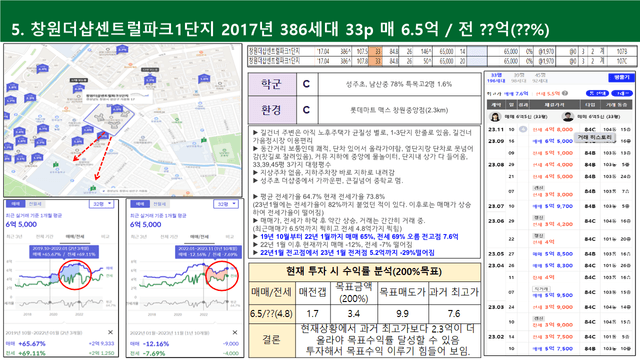Click the 과거 최고가 value 7.6 cell

454,314
